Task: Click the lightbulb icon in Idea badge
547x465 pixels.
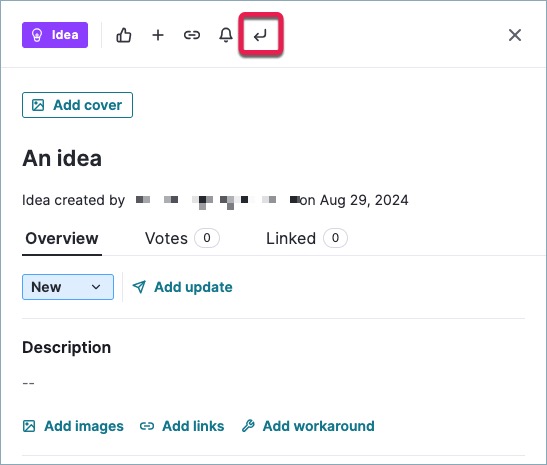Action: tap(37, 35)
